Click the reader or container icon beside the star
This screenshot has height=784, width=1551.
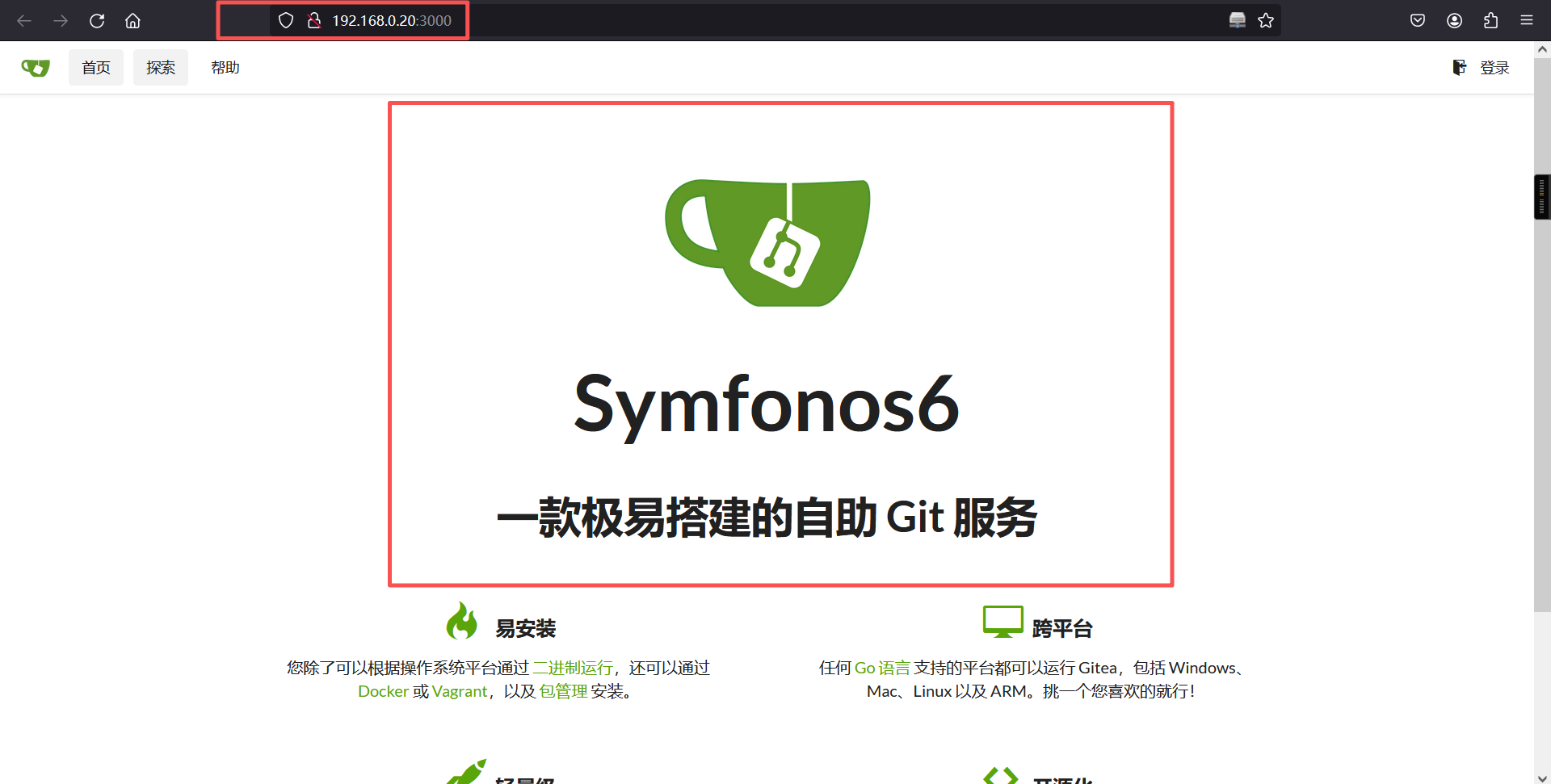coord(1238,21)
